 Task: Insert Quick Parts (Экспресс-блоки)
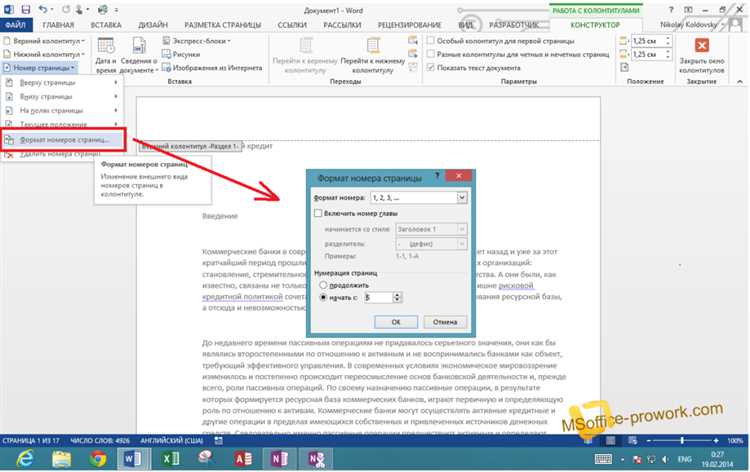pos(196,41)
